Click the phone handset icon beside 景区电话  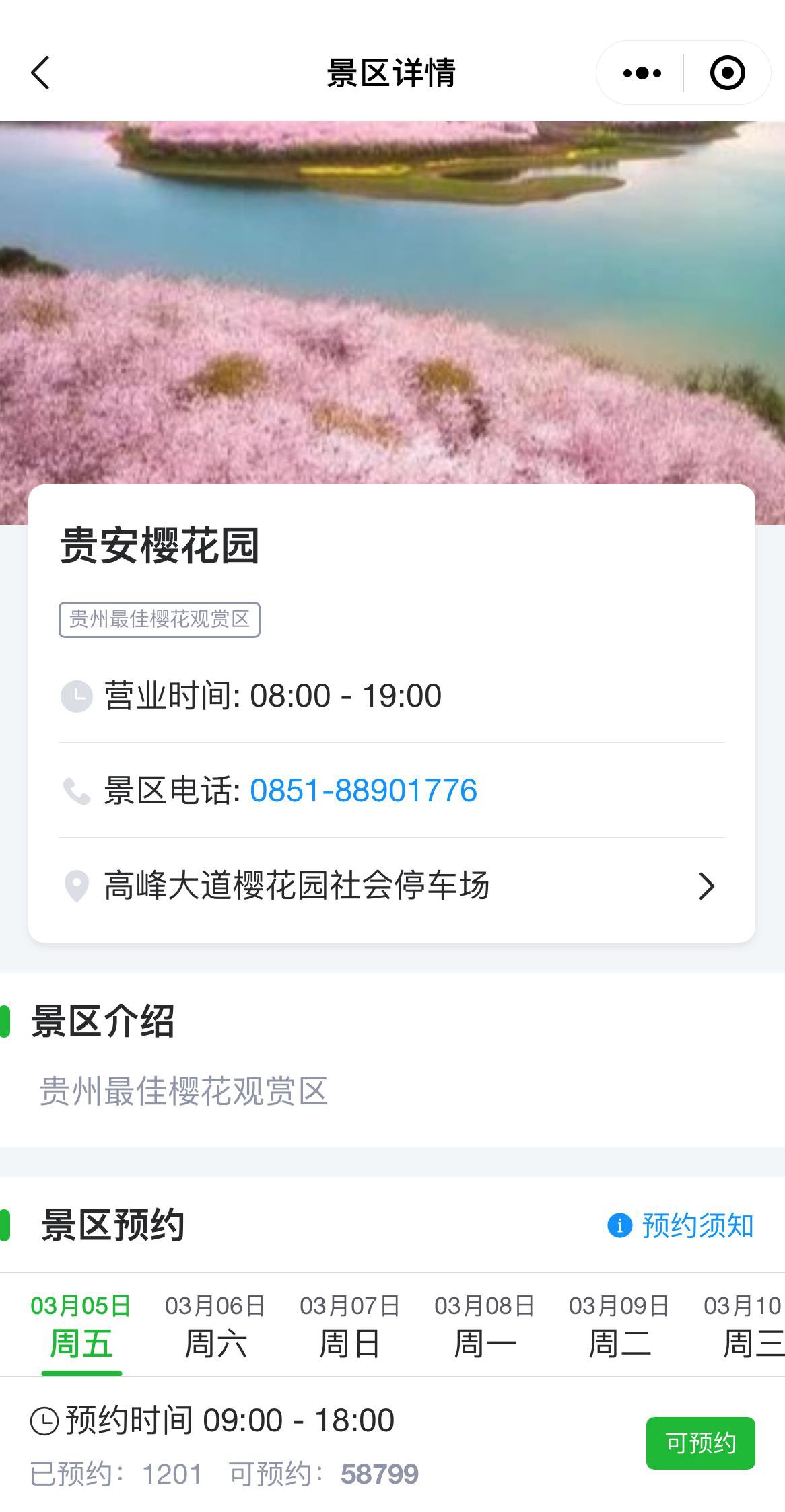tap(76, 791)
